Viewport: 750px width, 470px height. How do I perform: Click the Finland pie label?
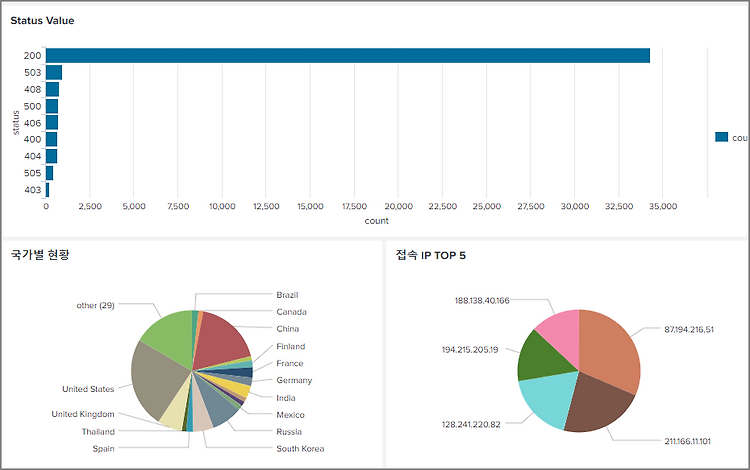pyautogui.click(x=290, y=346)
